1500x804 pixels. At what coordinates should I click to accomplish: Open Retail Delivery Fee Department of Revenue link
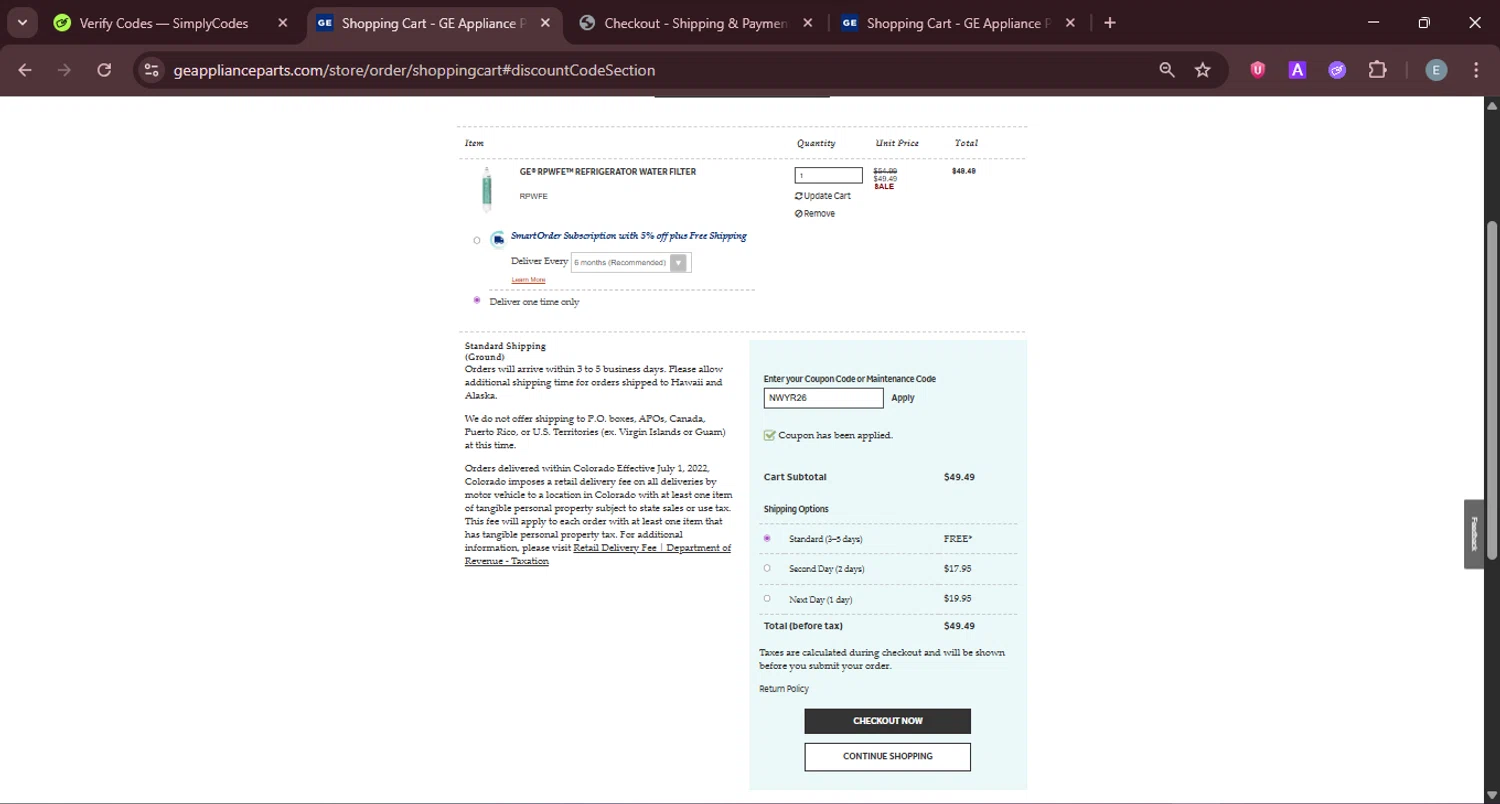pos(598,554)
